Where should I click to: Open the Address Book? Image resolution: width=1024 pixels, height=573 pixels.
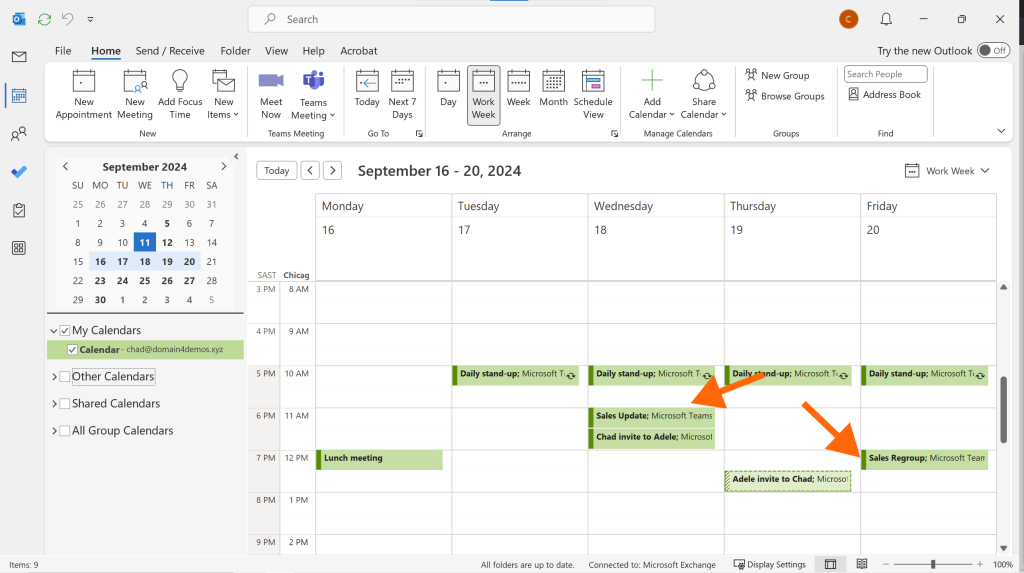pyautogui.click(x=885, y=95)
